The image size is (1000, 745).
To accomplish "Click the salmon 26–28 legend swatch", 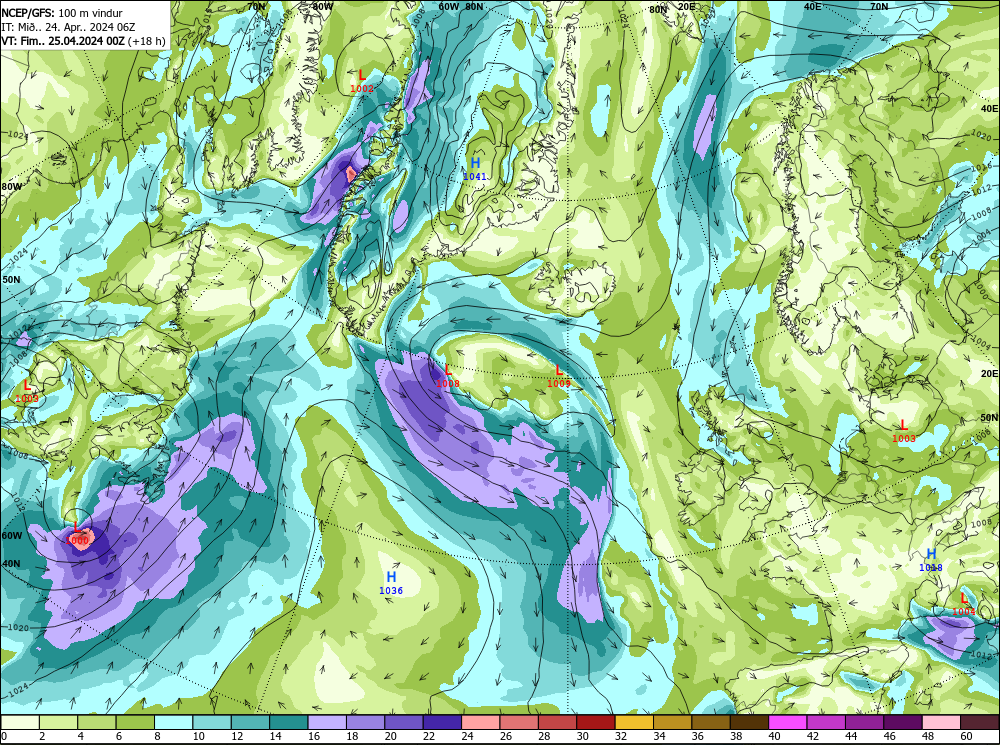I will pos(518,722).
